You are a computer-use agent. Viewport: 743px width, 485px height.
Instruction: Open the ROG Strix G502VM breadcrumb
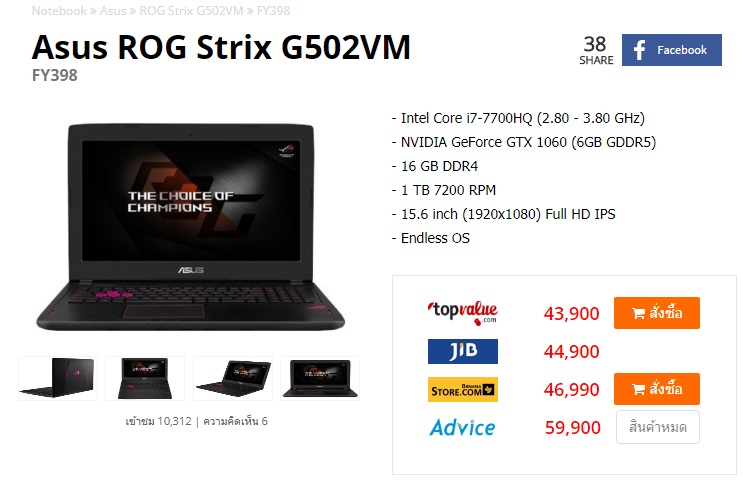pos(191,10)
